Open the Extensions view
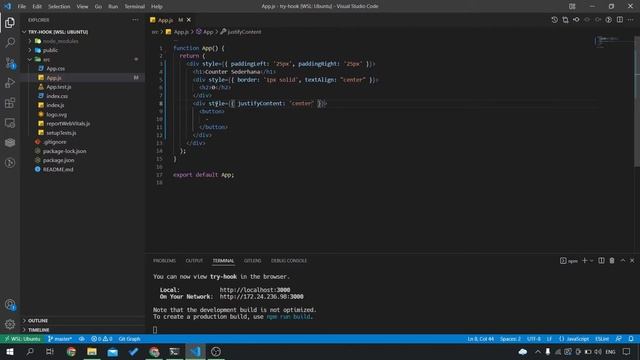The width and height of the screenshot is (640, 360). pyautogui.click(x=10, y=103)
